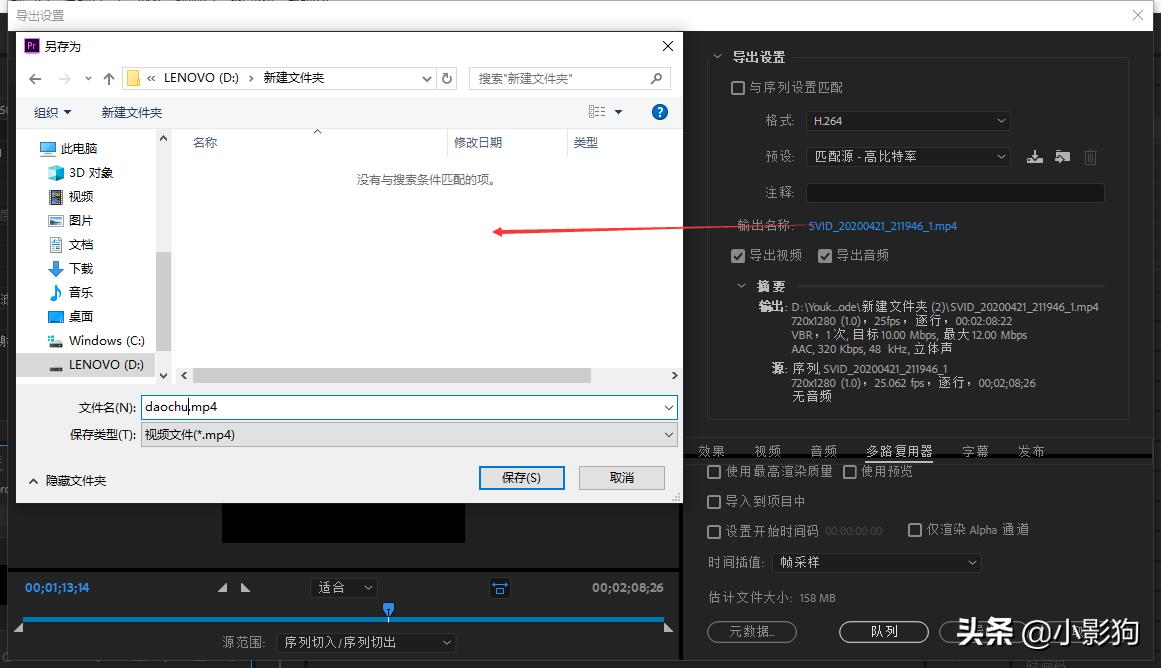Enable 使用最高渲染质量 checkbox
The width and height of the screenshot is (1161, 668).
coord(714,472)
